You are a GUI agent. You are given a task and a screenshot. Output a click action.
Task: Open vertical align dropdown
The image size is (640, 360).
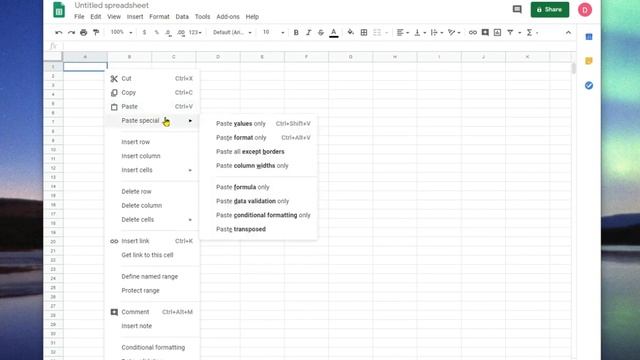point(420,33)
